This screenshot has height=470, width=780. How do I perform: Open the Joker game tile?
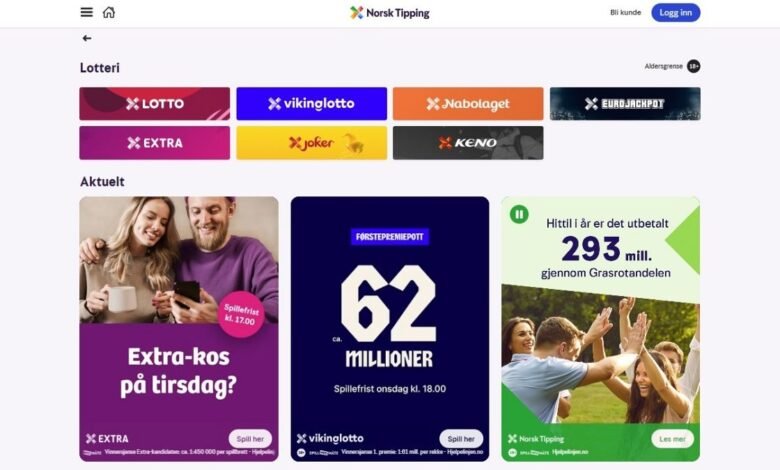click(x=311, y=143)
